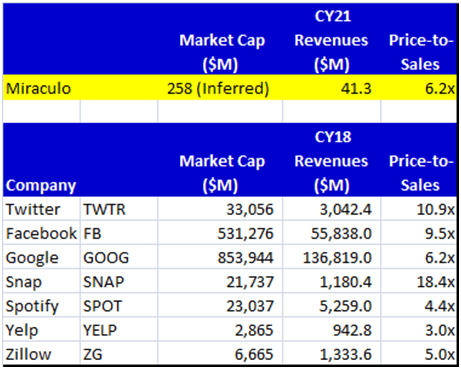
Task: Select Zillow's 6,665 market cap cell
Action: click(x=220, y=354)
